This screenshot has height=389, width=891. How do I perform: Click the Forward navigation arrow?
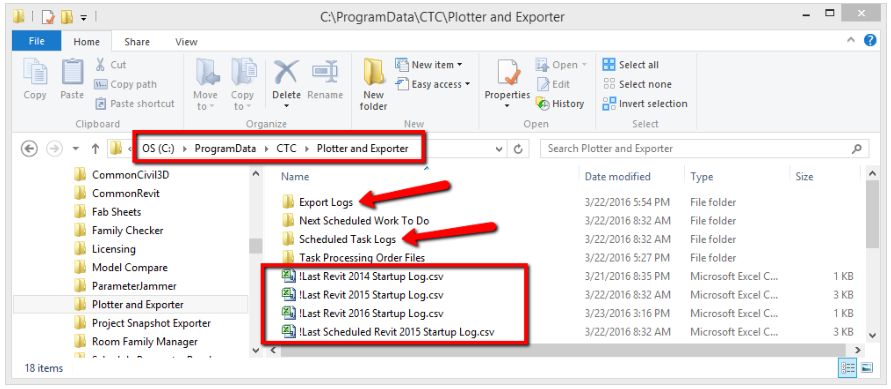point(55,149)
